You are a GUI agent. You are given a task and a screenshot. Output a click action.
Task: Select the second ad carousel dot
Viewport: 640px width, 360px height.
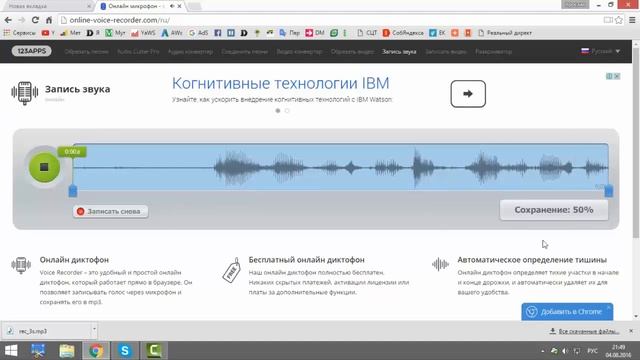[287, 111]
